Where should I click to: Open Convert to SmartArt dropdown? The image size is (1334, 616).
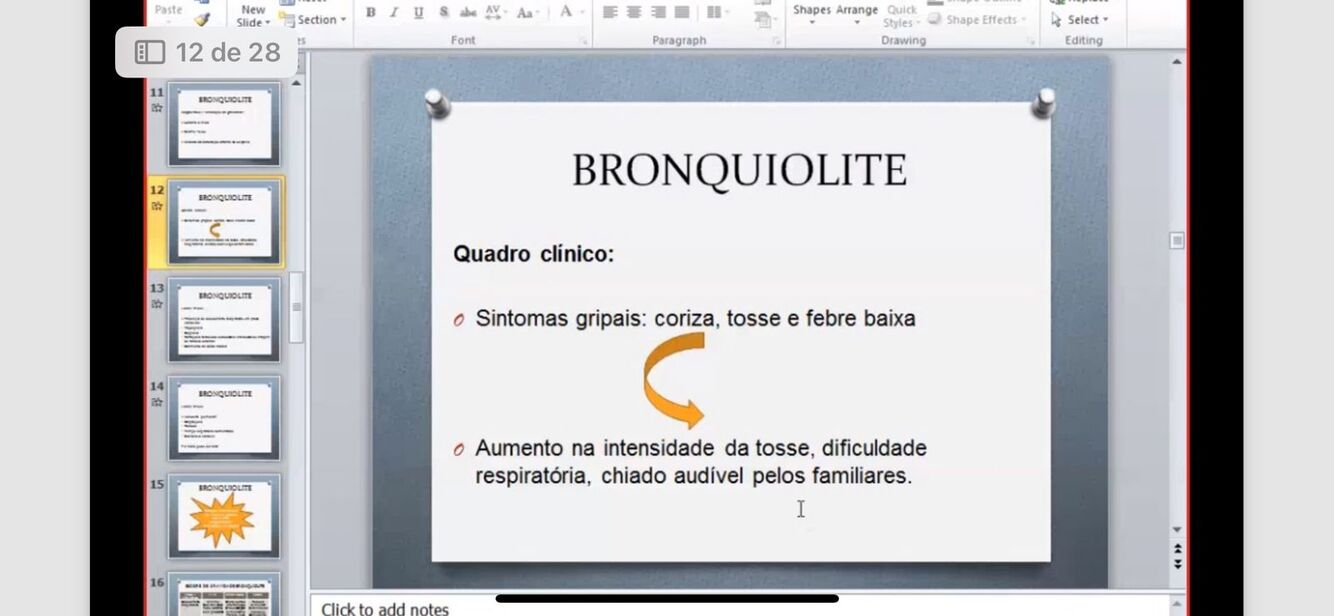point(765,19)
